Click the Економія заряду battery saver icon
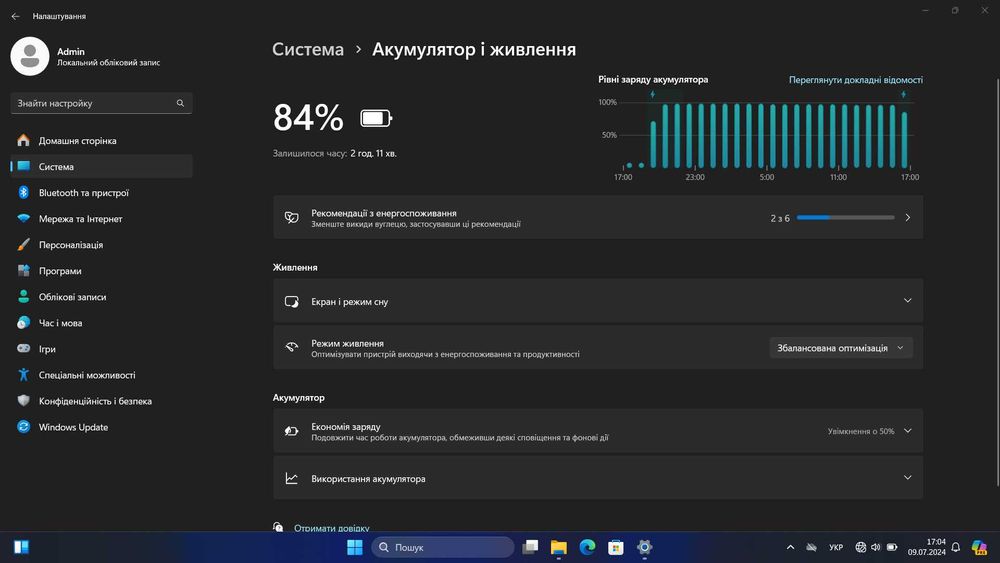1000x563 pixels. click(291, 432)
